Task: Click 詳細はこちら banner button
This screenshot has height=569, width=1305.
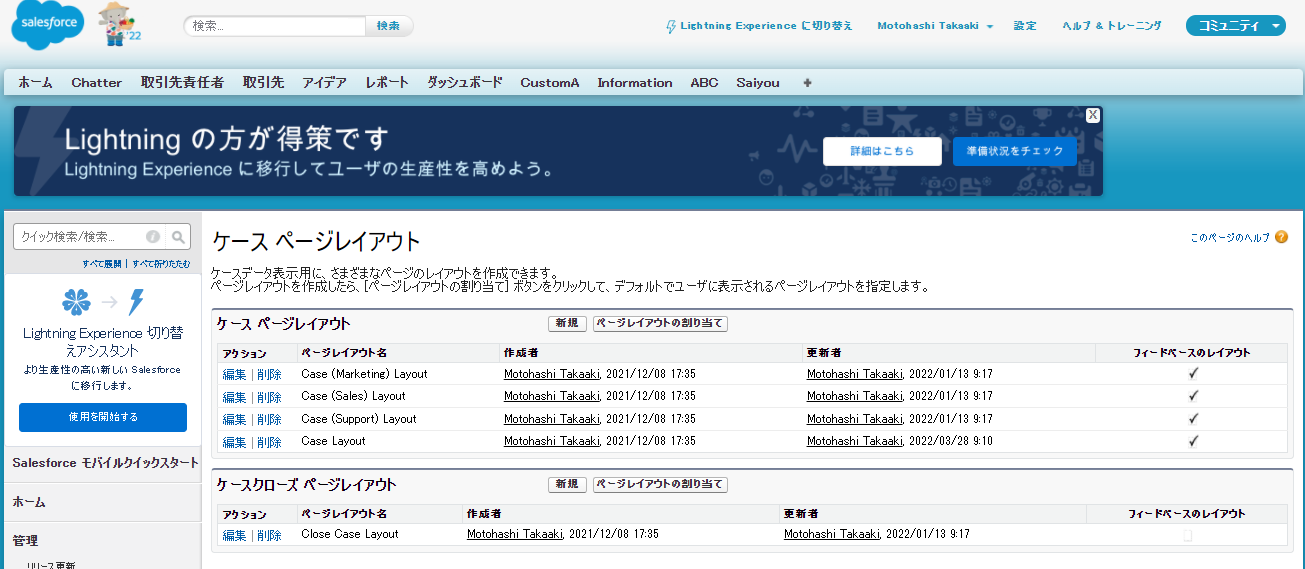Action: [882, 152]
